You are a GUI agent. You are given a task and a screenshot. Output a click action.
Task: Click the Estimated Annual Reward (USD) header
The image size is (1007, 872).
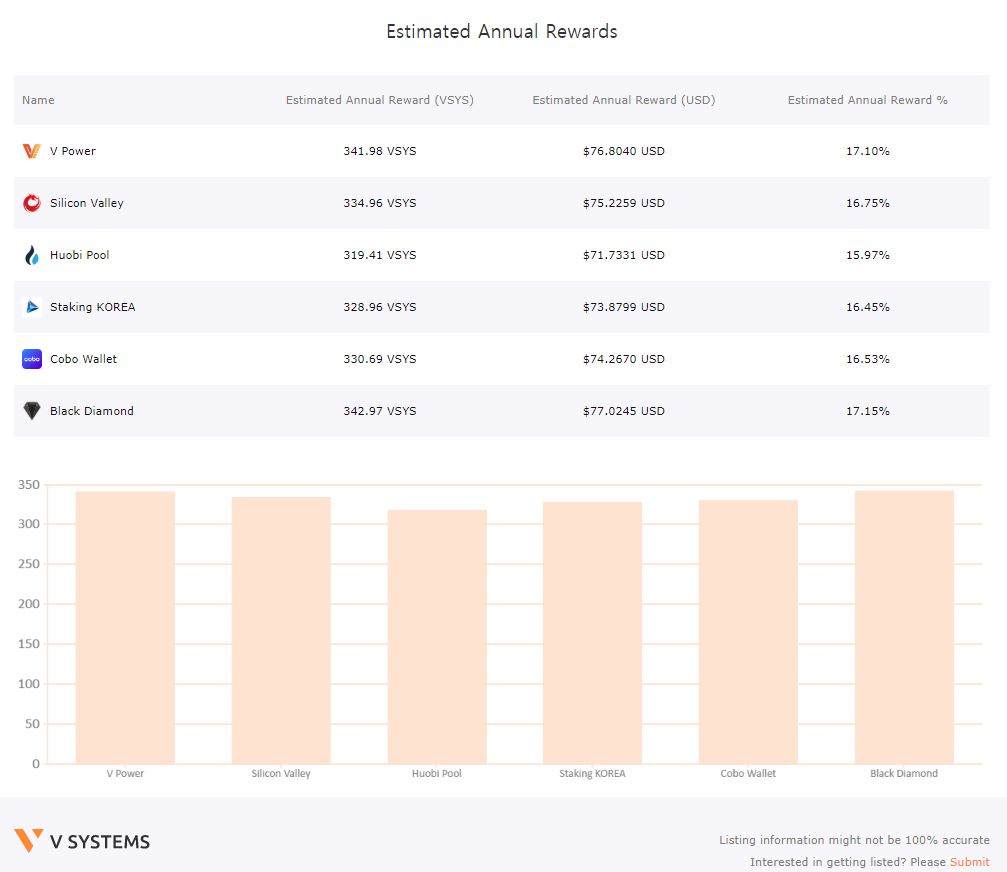coord(624,100)
